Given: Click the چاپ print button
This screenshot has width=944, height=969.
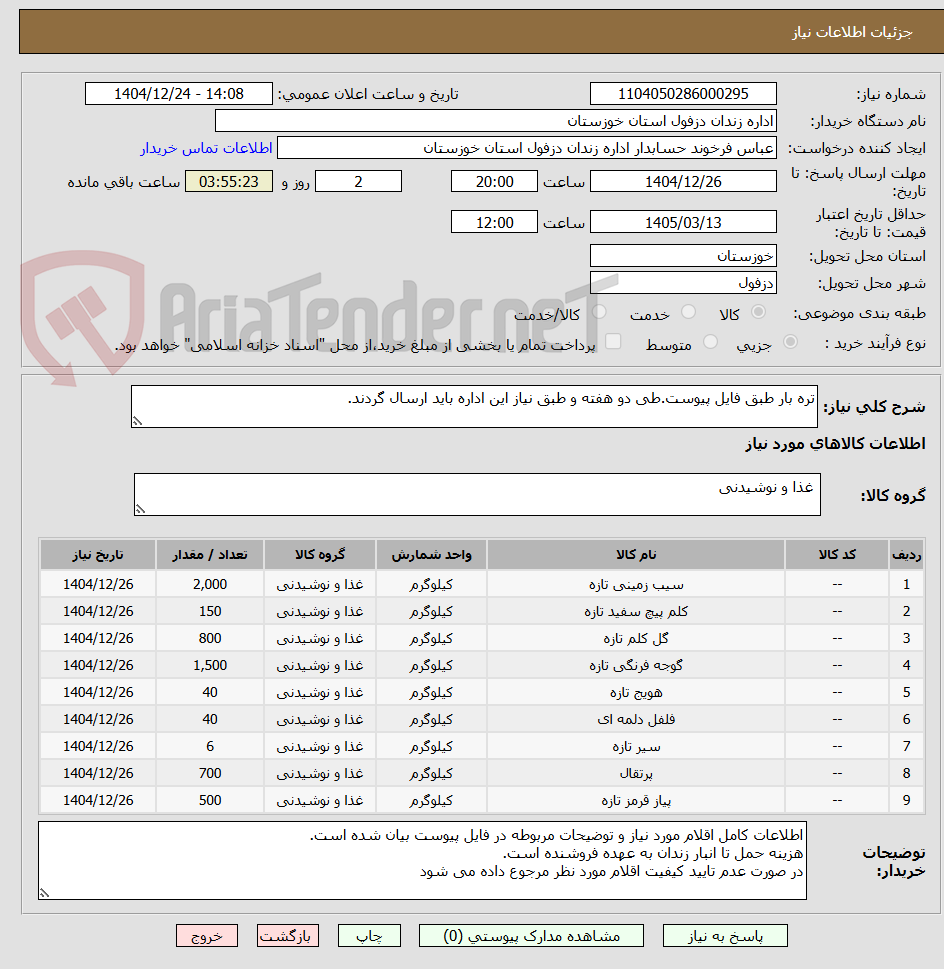Looking at the screenshot, I should click(369, 936).
